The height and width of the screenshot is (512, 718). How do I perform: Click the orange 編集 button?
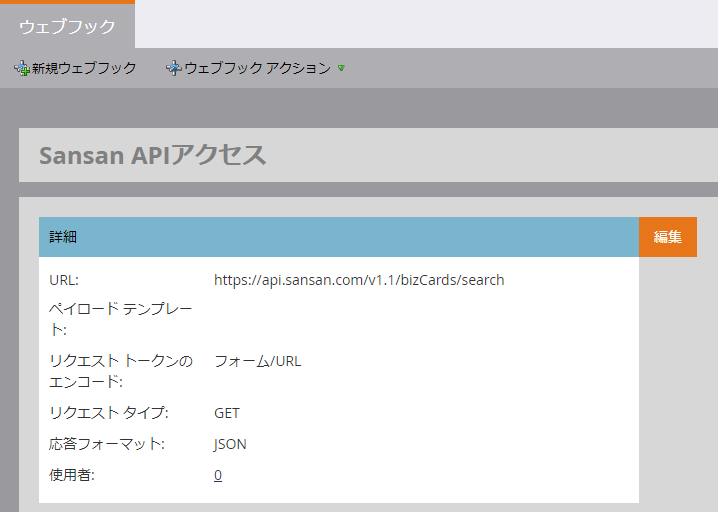coord(668,237)
